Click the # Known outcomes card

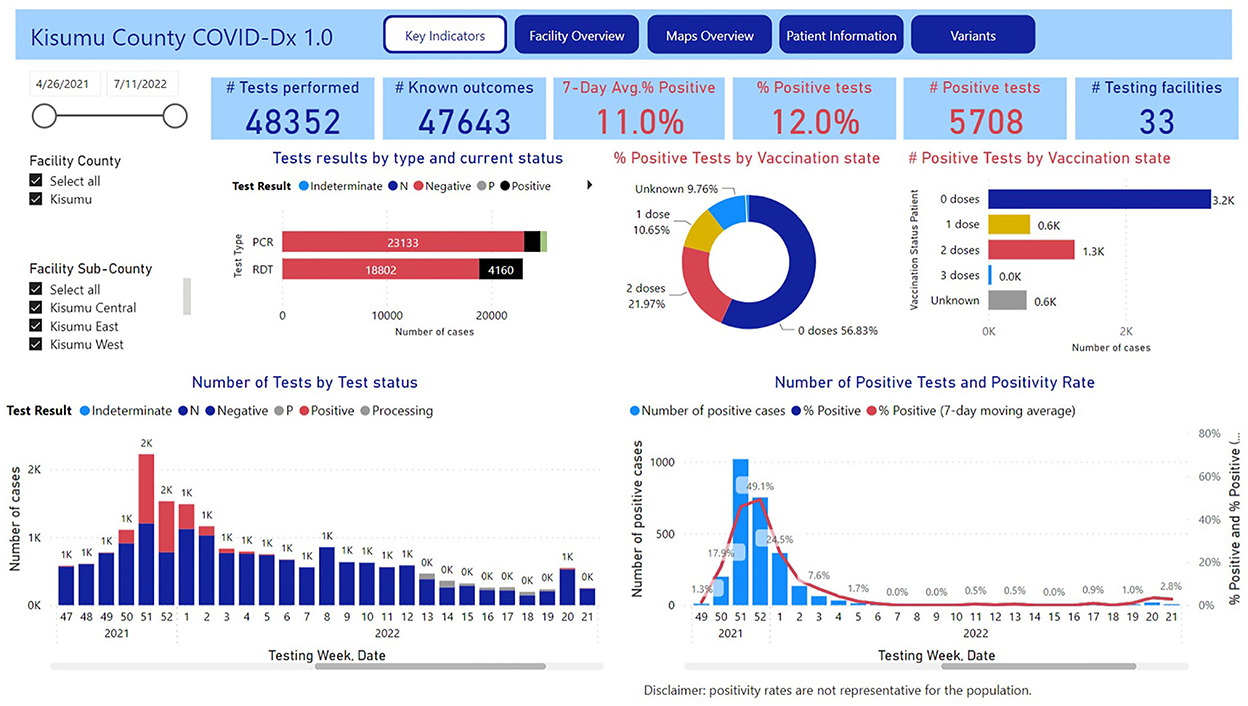(464, 108)
